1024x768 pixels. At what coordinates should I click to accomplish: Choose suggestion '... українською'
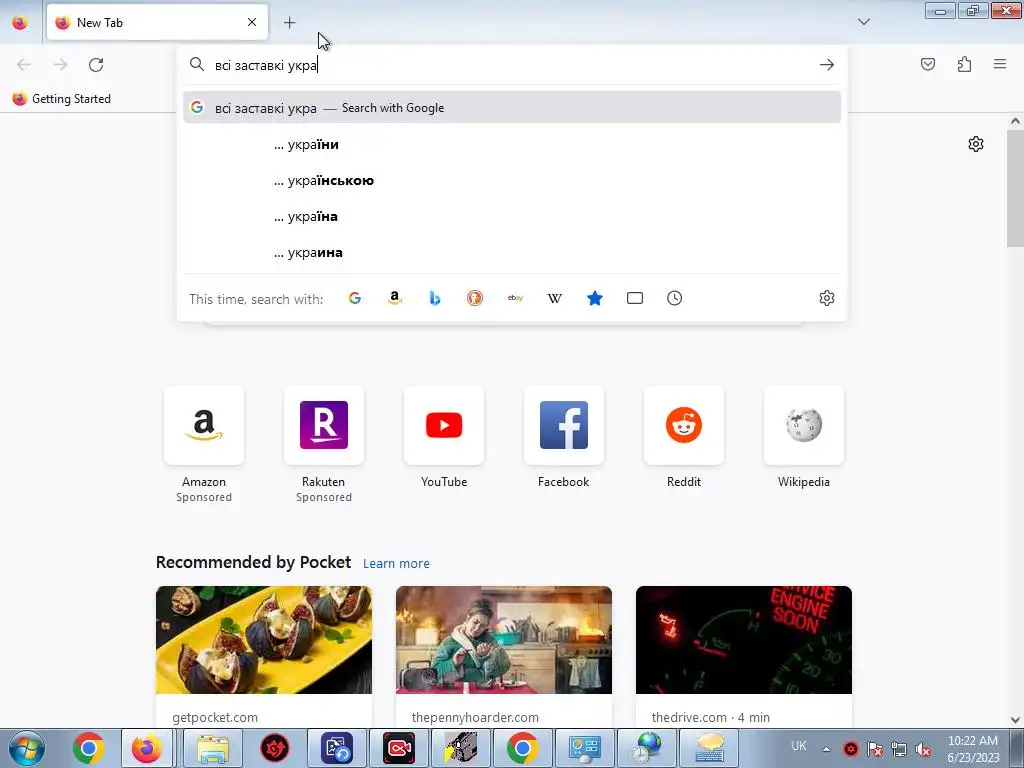pyautogui.click(x=512, y=180)
